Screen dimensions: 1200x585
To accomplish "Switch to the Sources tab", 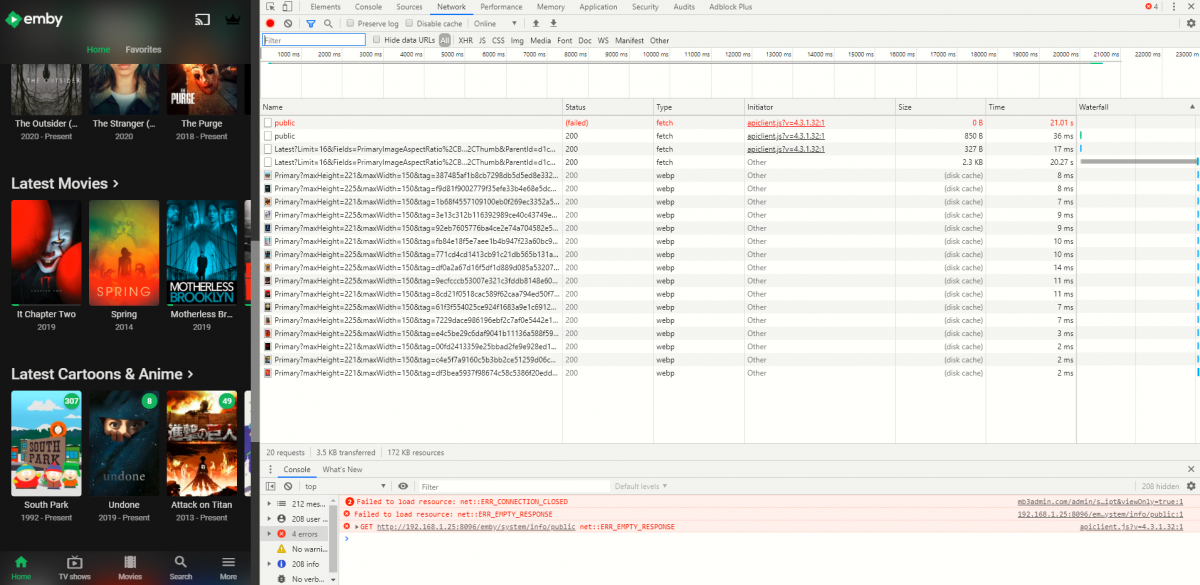I will pyautogui.click(x=409, y=7).
